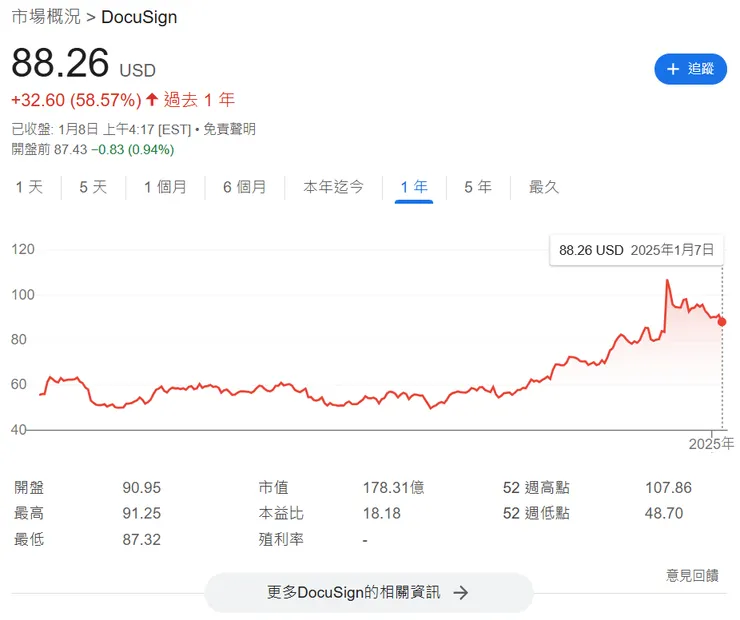Open the 市場概況 breadcrumb link
The height and width of the screenshot is (620, 740).
click(46, 17)
